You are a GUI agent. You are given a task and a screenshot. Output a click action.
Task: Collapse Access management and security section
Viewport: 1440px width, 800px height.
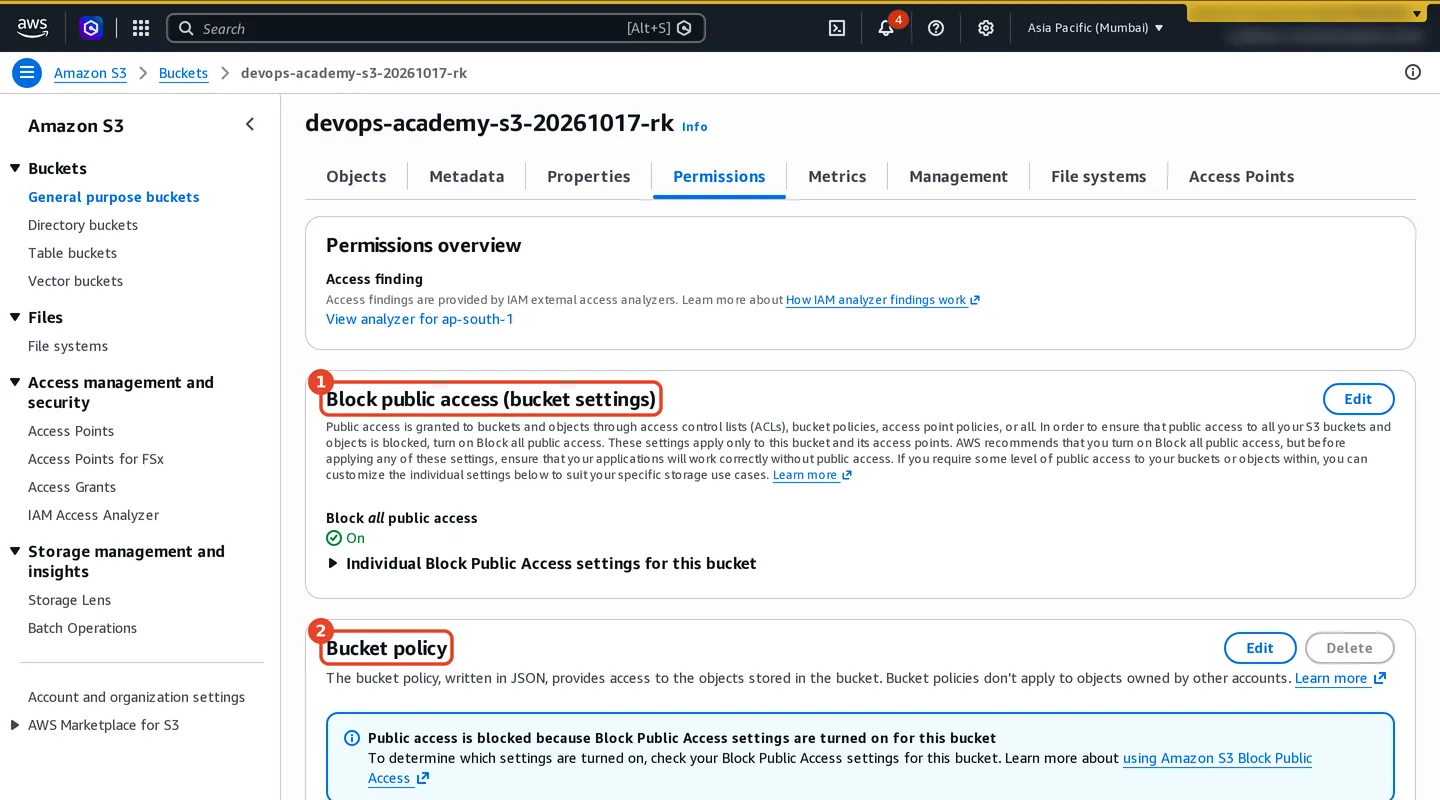pyautogui.click(x=15, y=382)
